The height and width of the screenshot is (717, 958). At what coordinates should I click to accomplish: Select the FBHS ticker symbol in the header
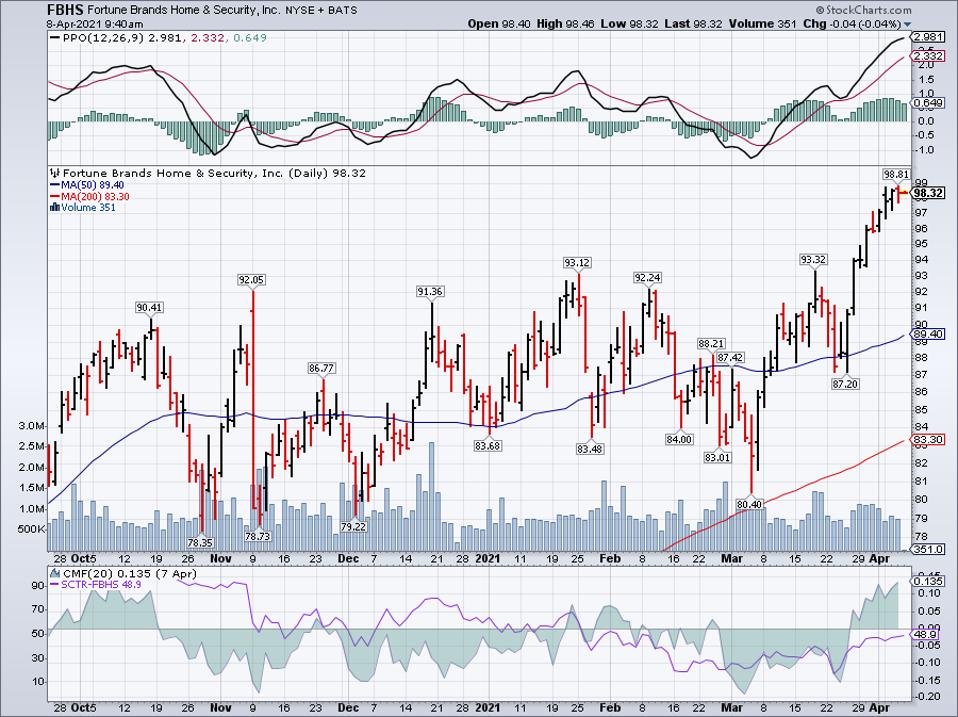pos(65,10)
